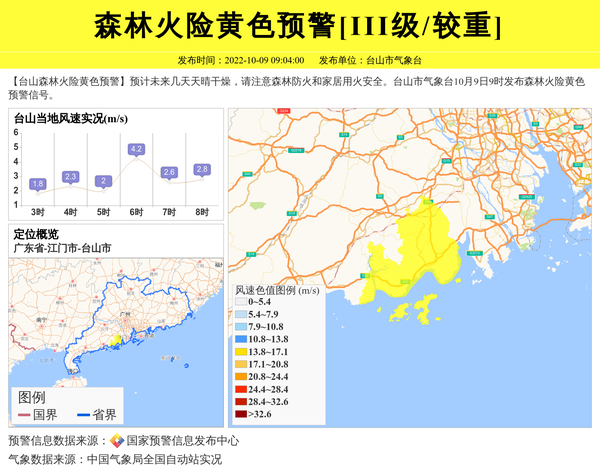Select the 0~5.4 wind speed color swatch

click(x=241, y=301)
